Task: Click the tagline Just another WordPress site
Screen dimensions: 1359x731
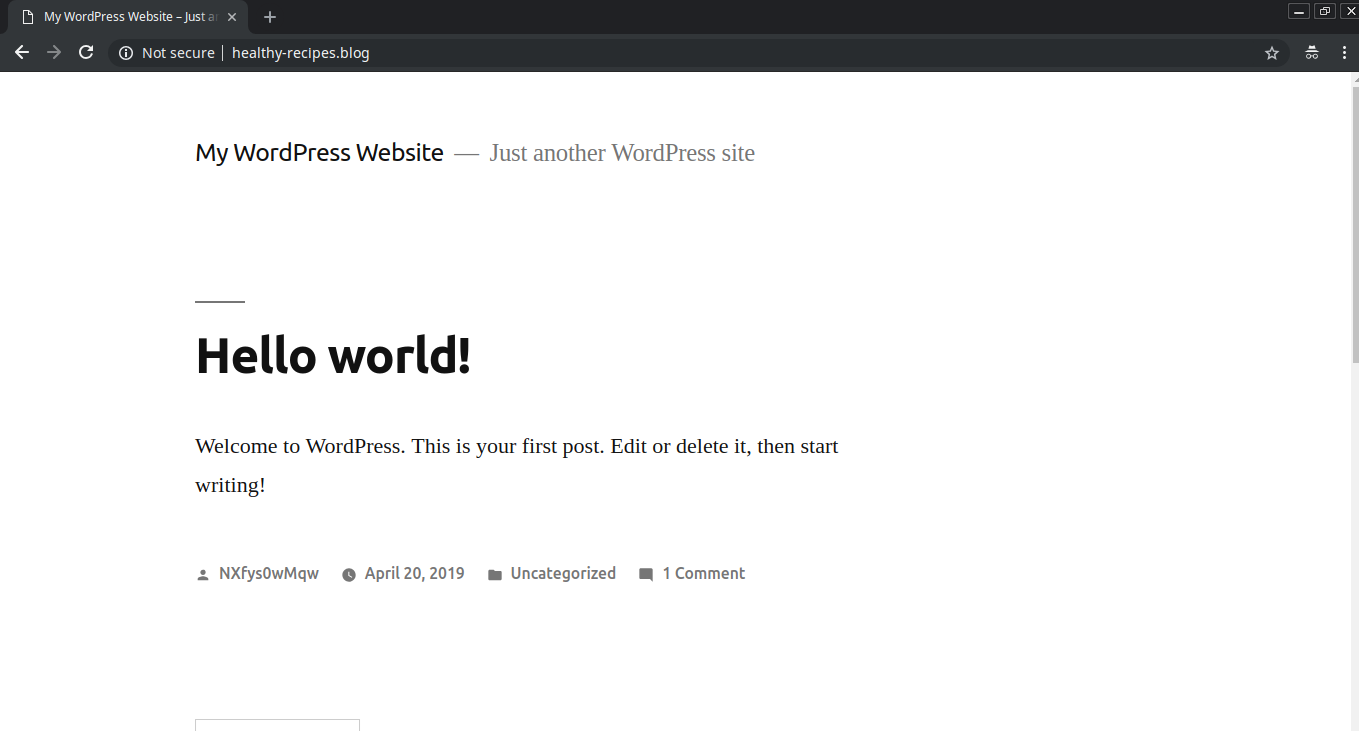Action: (x=622, y=153)
